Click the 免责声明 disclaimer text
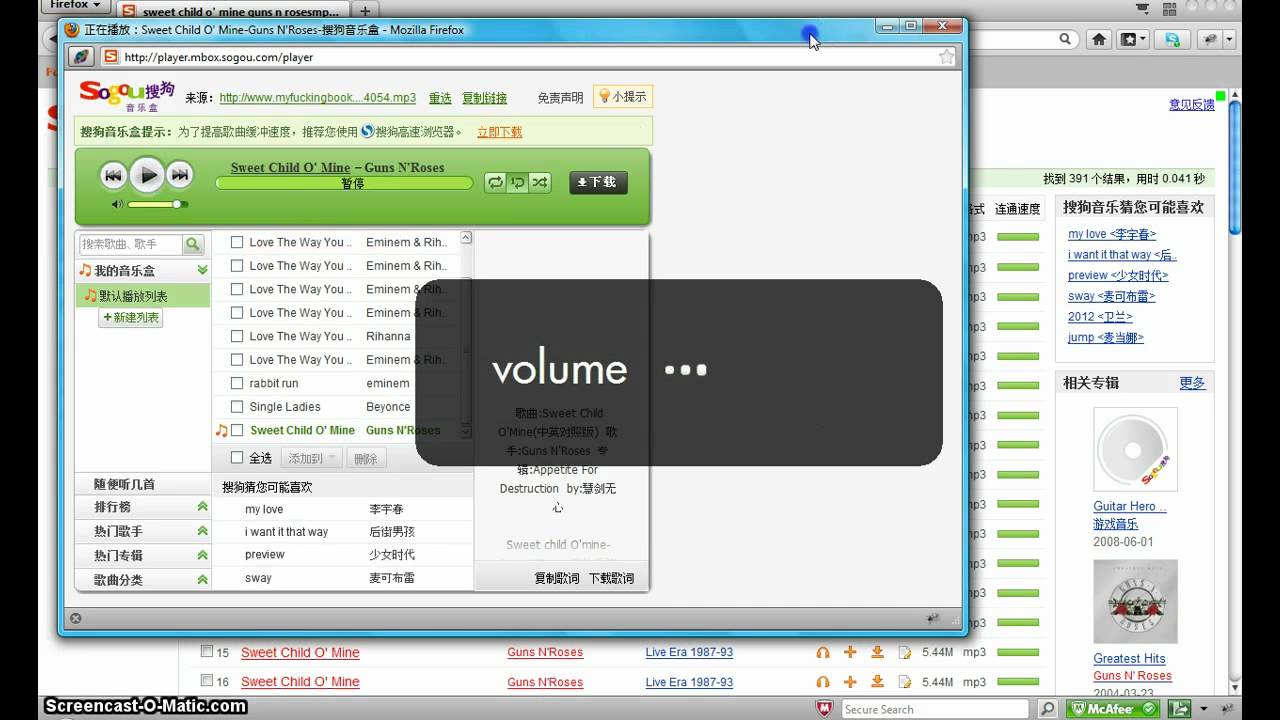 (x=560, y=98)
